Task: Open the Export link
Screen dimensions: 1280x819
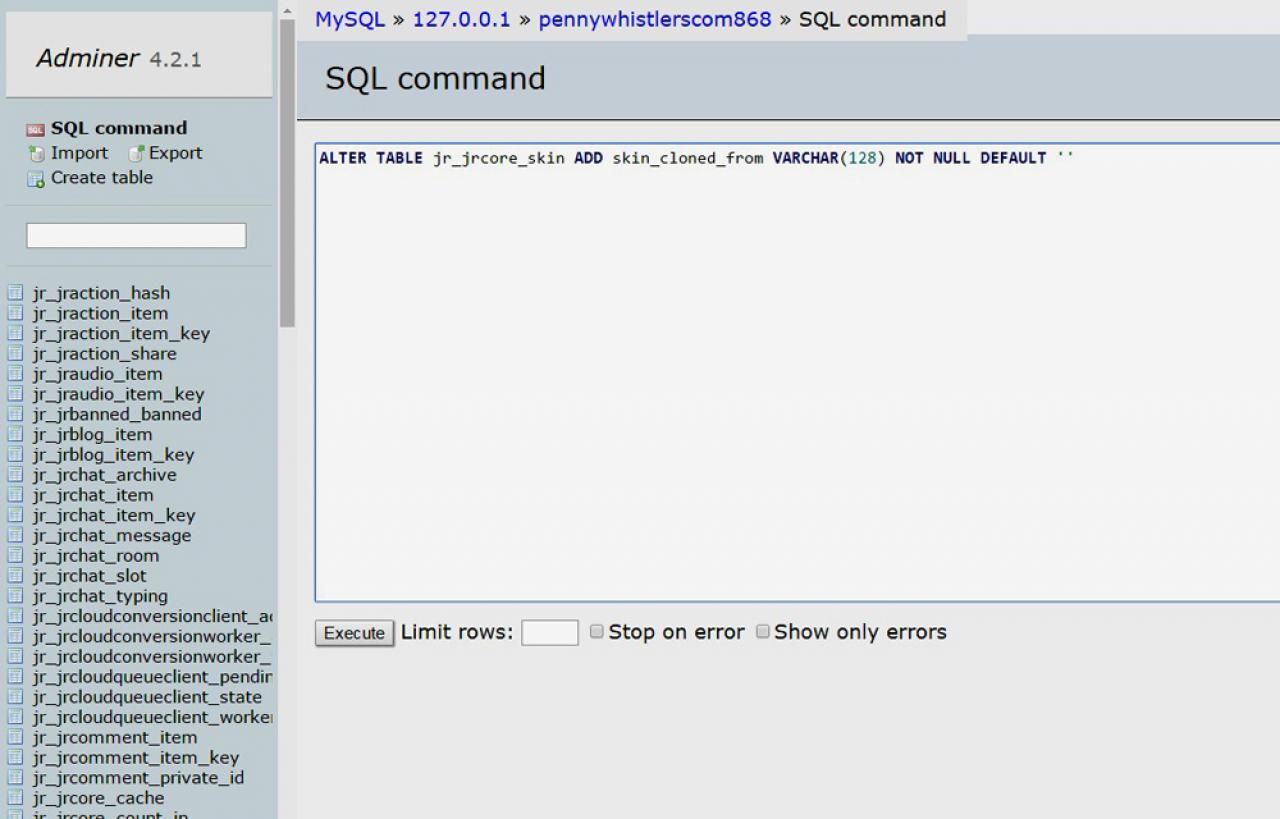Action: [175, 153]
